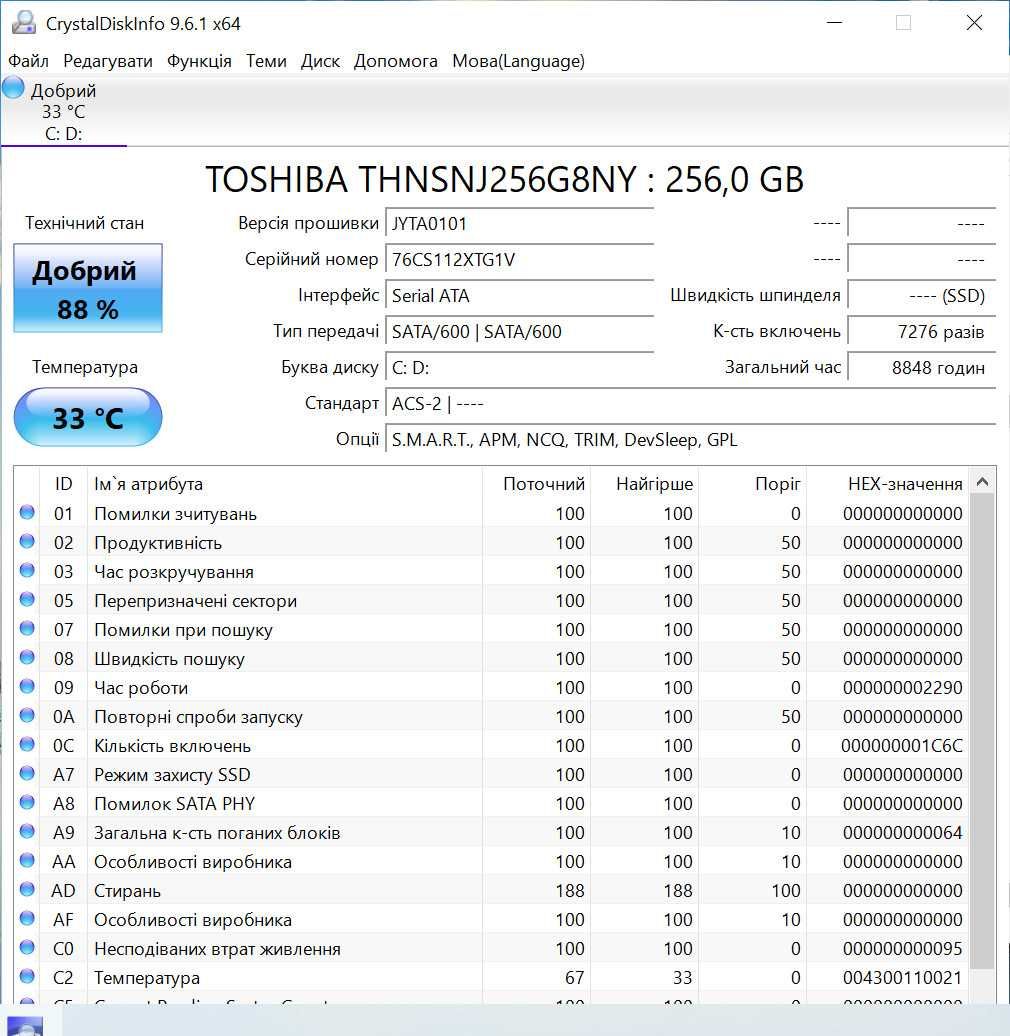Viewport: 1010px width, 1036px height.
Task: Click the firmware version field JYTA0101
Action: point(520,223)
